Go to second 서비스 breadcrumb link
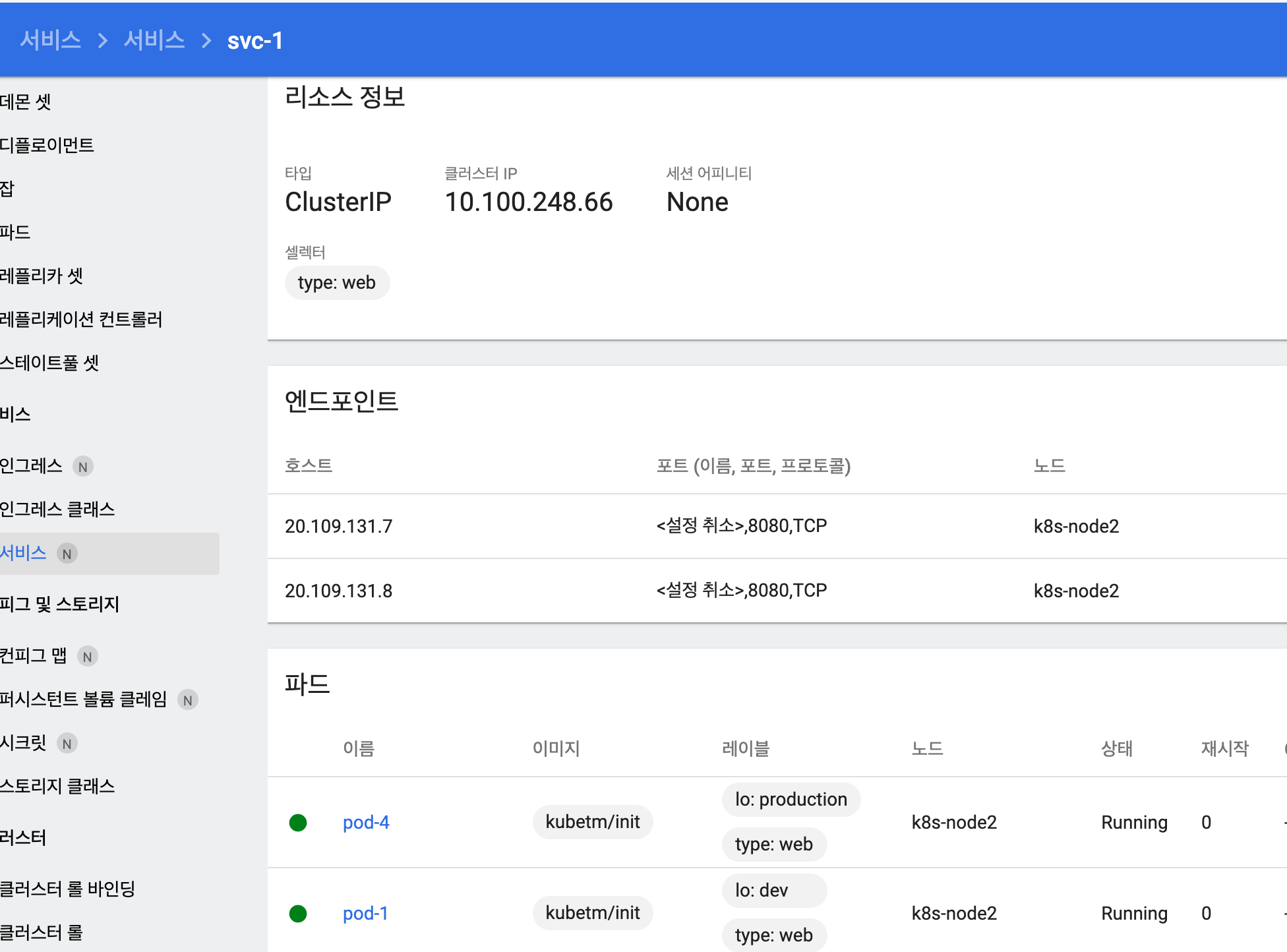Viewport: 1287px width, 952px height. 154,40
